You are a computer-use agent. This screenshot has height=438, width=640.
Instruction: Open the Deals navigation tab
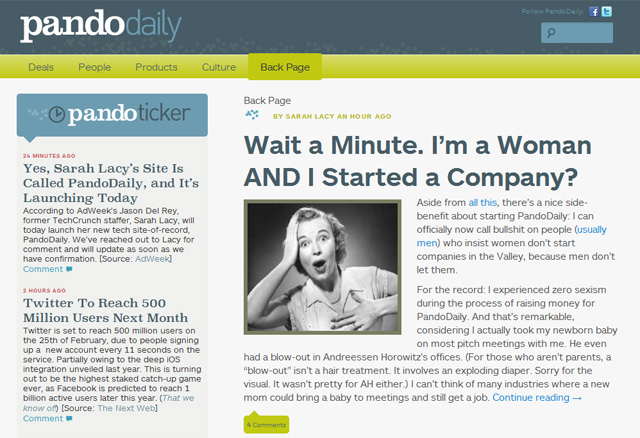pos(41,67)
